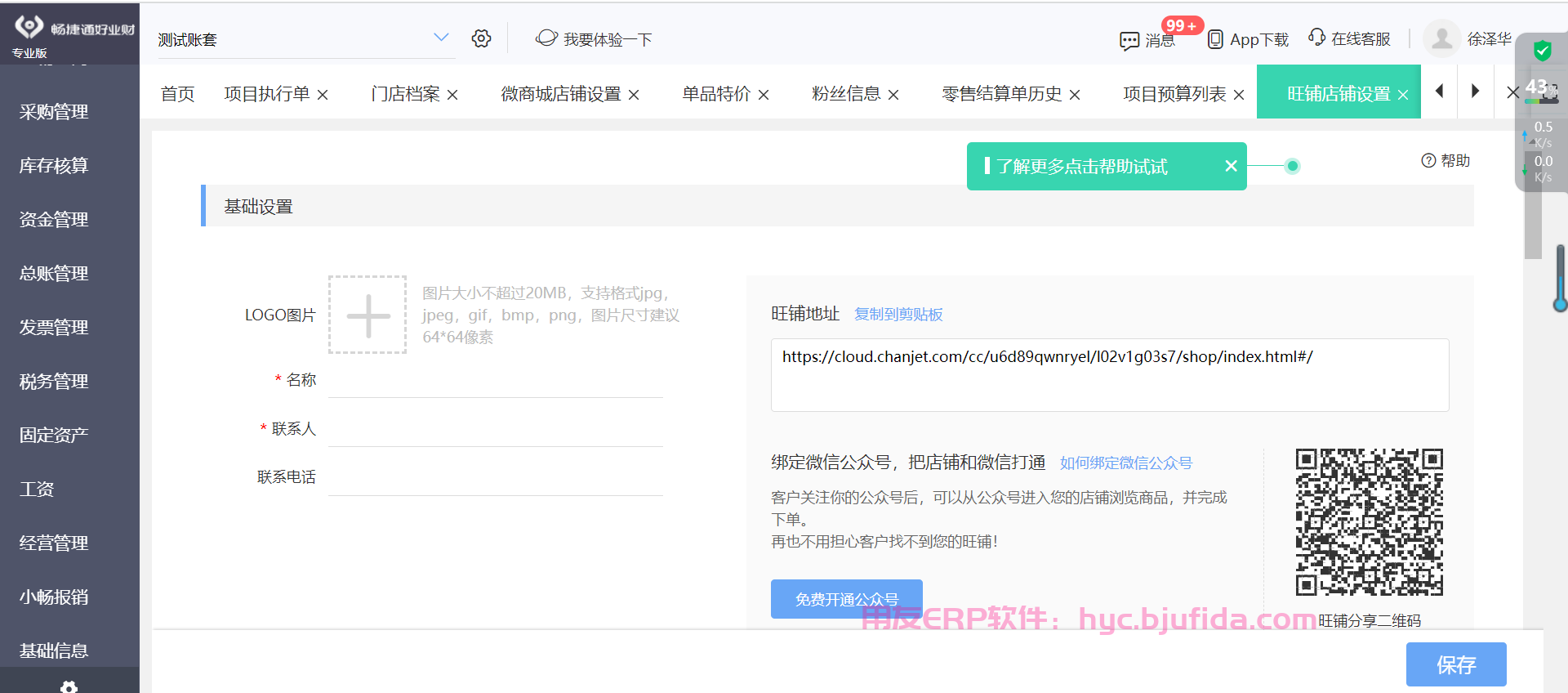The height and width of the screenshot is (693, 1568).
Task: Focus the 联系电话 input field
Action: click(495, 477)
